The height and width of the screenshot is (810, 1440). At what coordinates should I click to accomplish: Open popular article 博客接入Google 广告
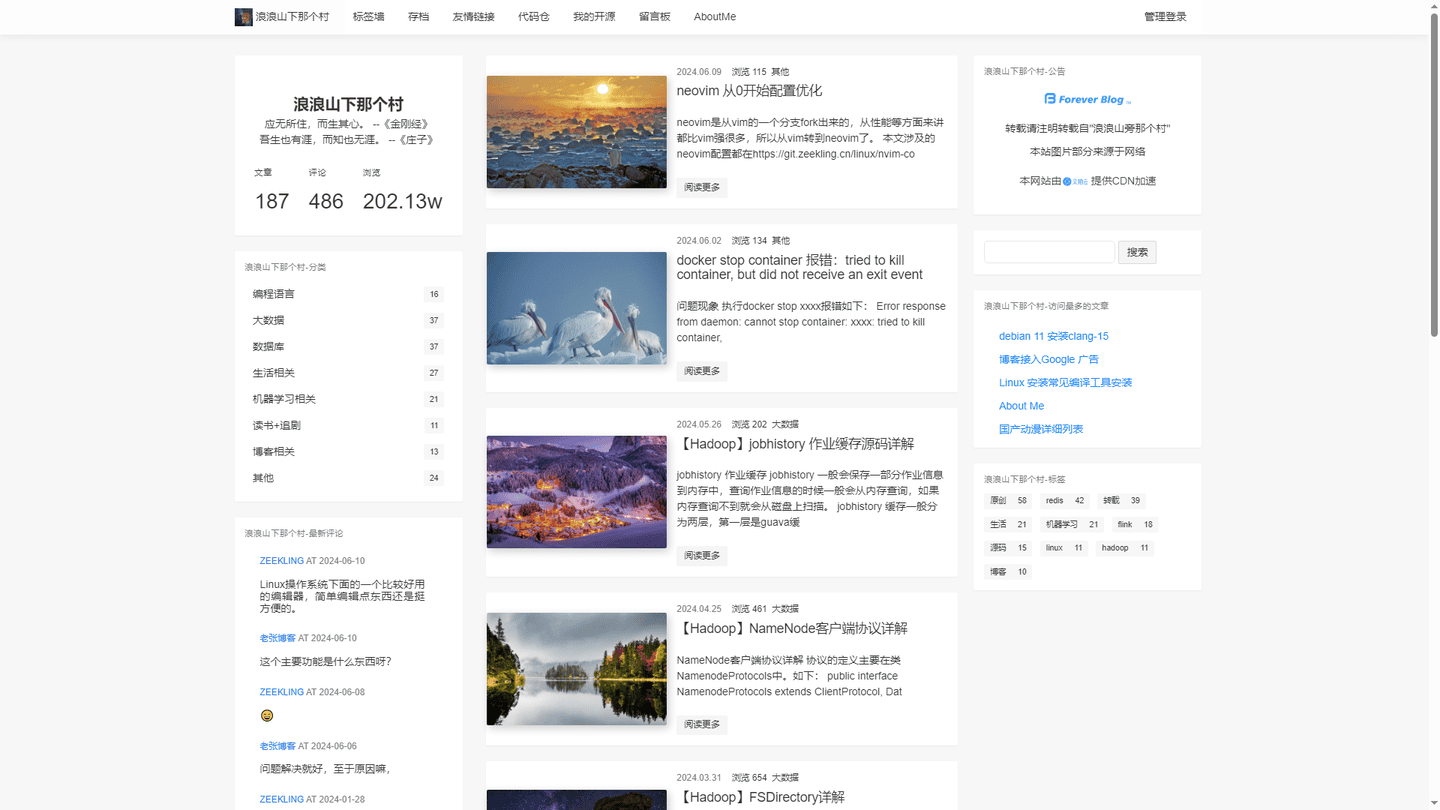click(x=1049, y=359)
